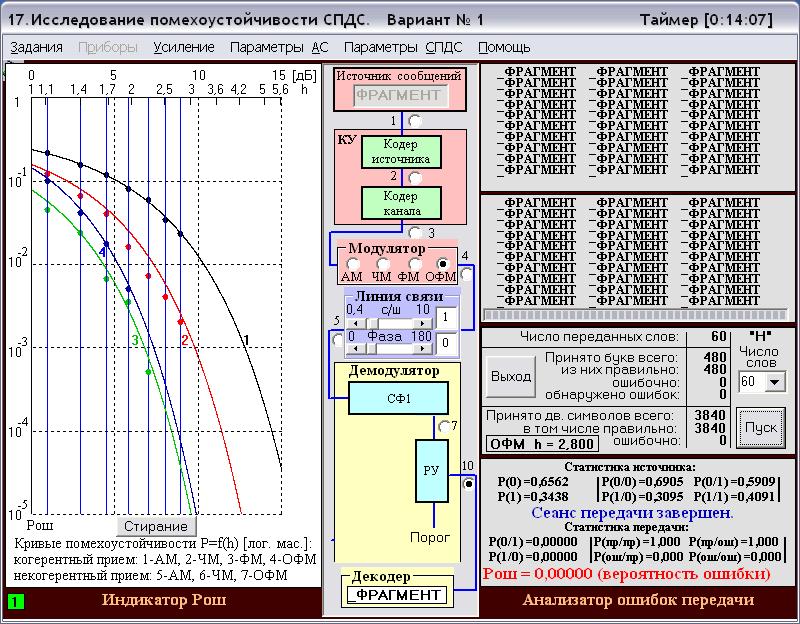The height and width of the screenshot is (624, 800).
Task: Click the РУ decision block
Action: (x=432, y=470)
